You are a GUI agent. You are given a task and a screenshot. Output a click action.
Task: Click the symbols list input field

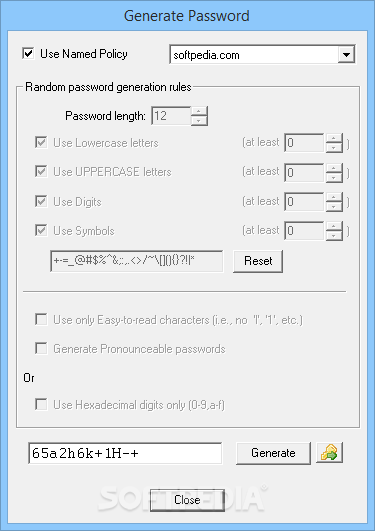[137, 261]
